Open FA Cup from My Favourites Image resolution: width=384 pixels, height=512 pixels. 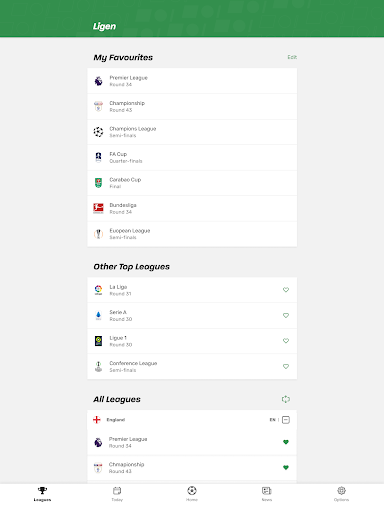[x=192, y=157]
